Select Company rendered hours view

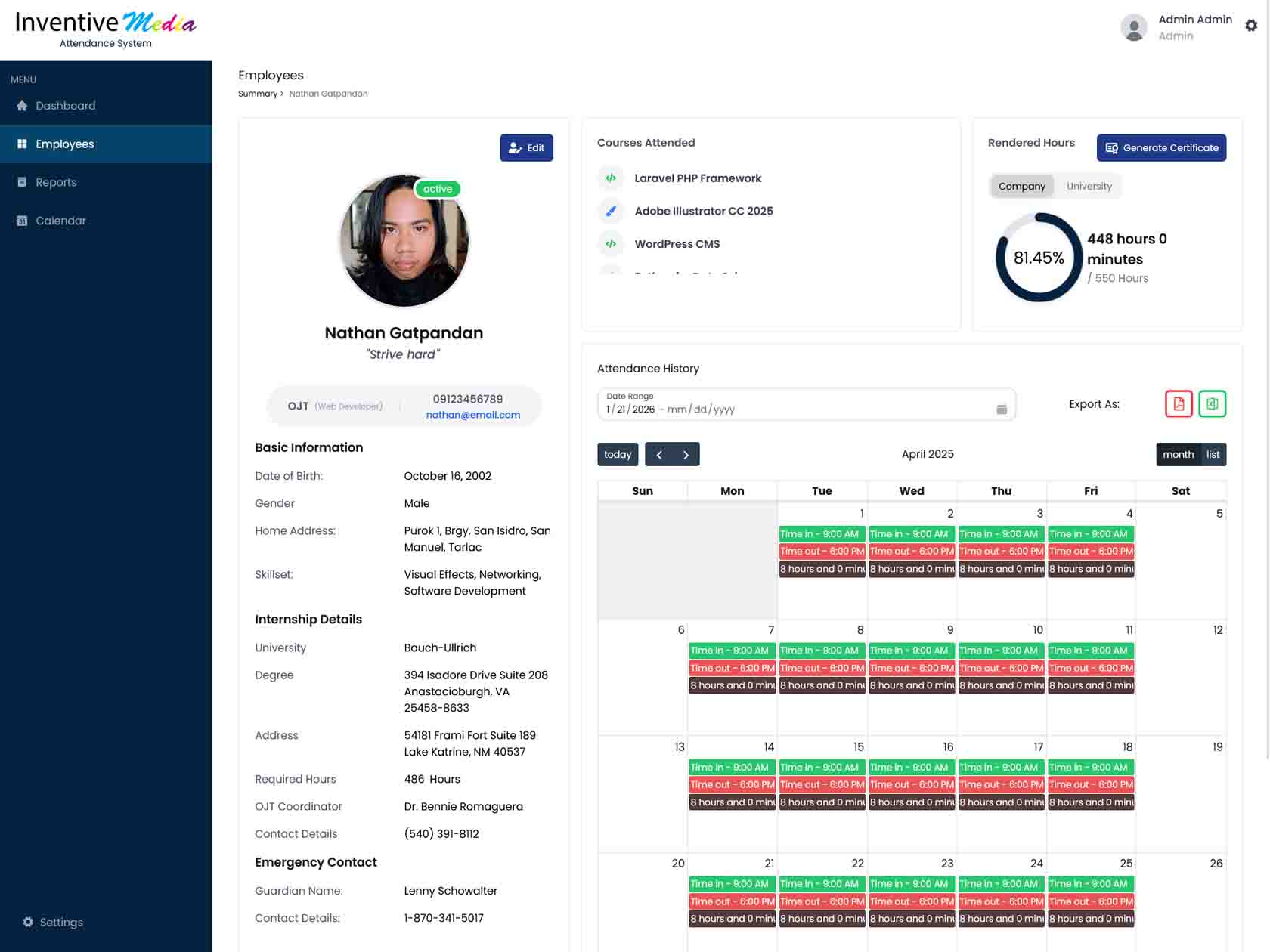pyautogui.click(x=1021, y=186)
